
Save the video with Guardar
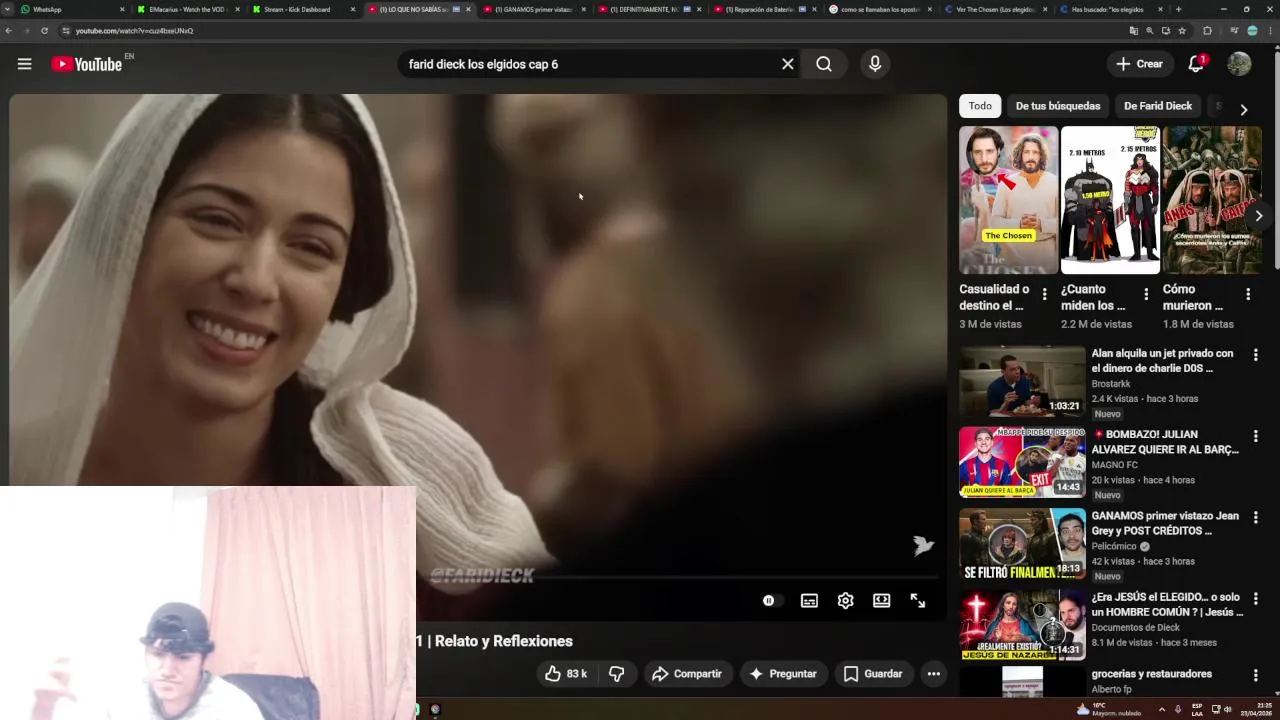[873, 674]
